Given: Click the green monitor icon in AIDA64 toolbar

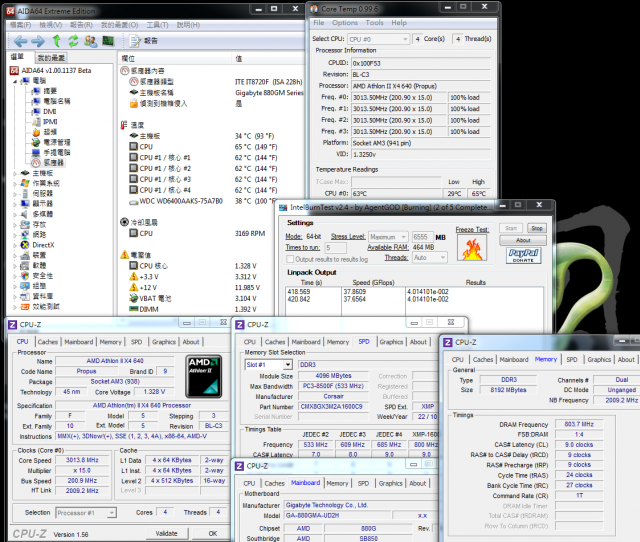Looking at the screenshot, I should tap(108, 41).
